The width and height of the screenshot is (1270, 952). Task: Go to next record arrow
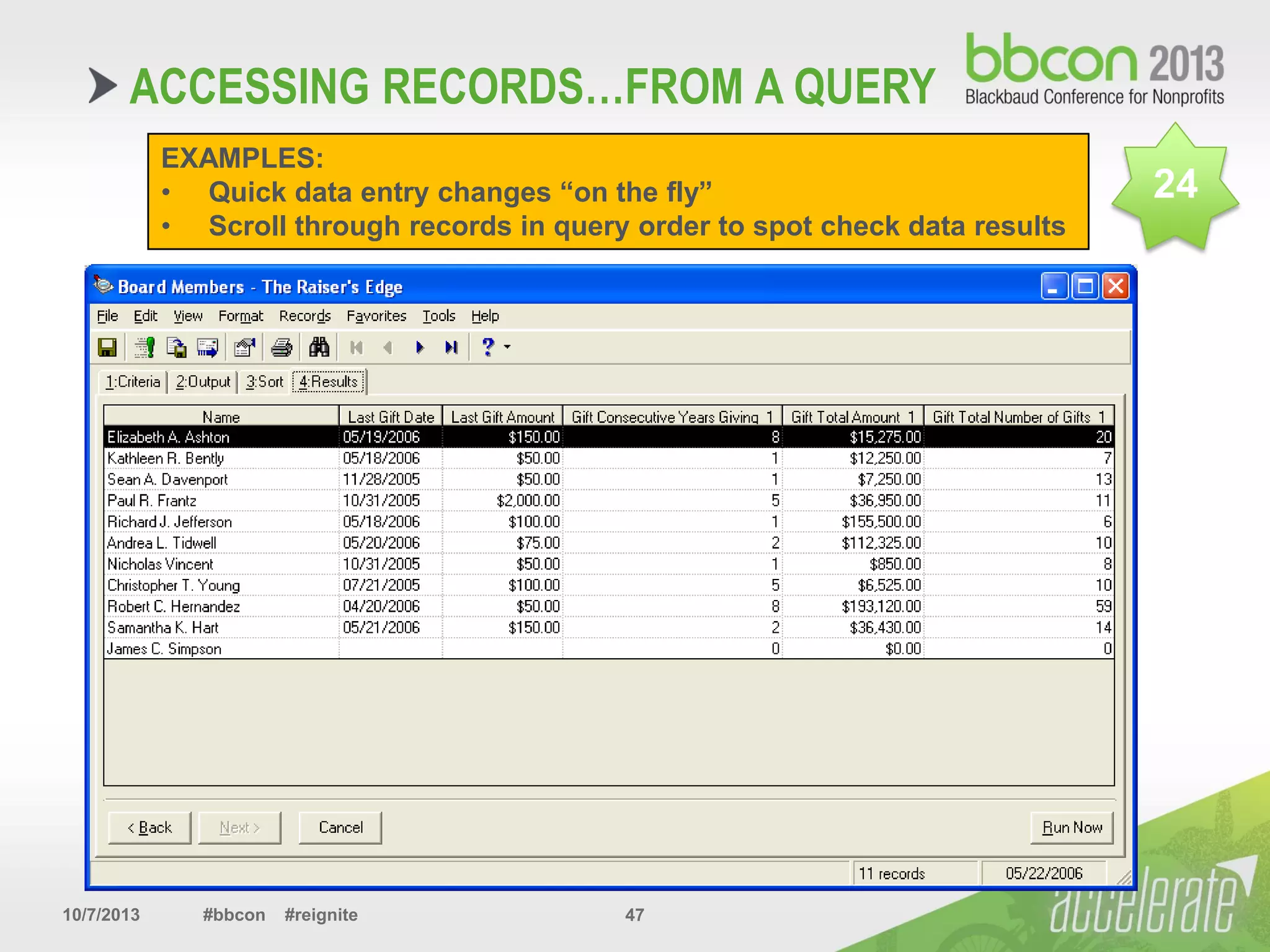coord(420,348)
